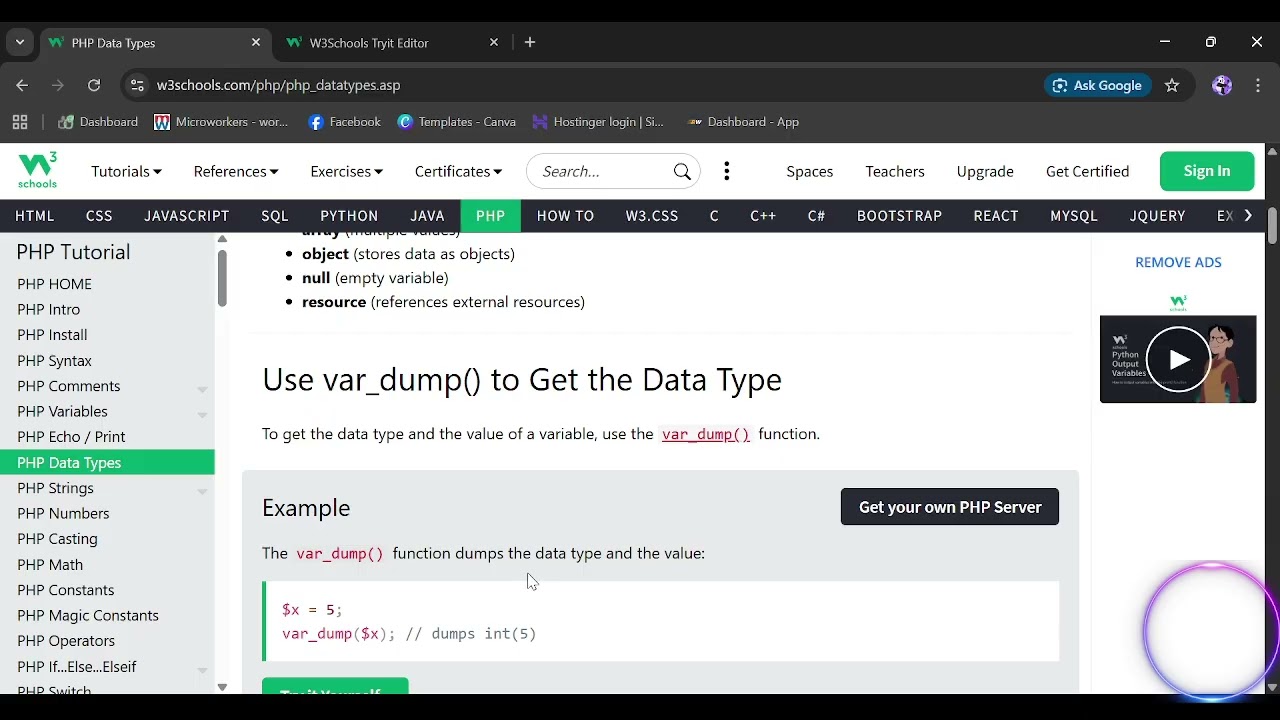Click the bookmarks apps grid icon

[x=20, y=122]
